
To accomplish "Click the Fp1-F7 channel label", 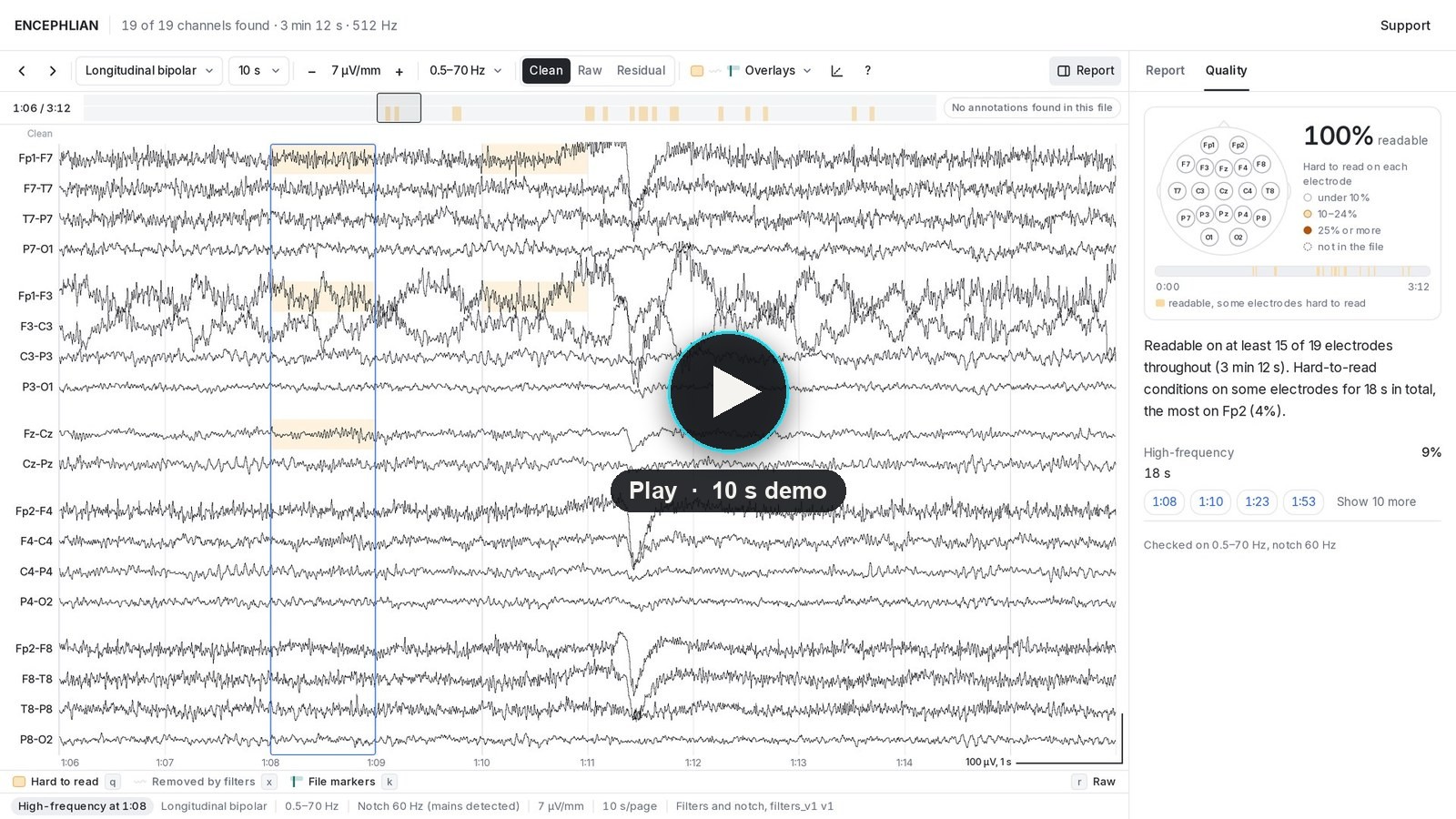I will point(35,158).
